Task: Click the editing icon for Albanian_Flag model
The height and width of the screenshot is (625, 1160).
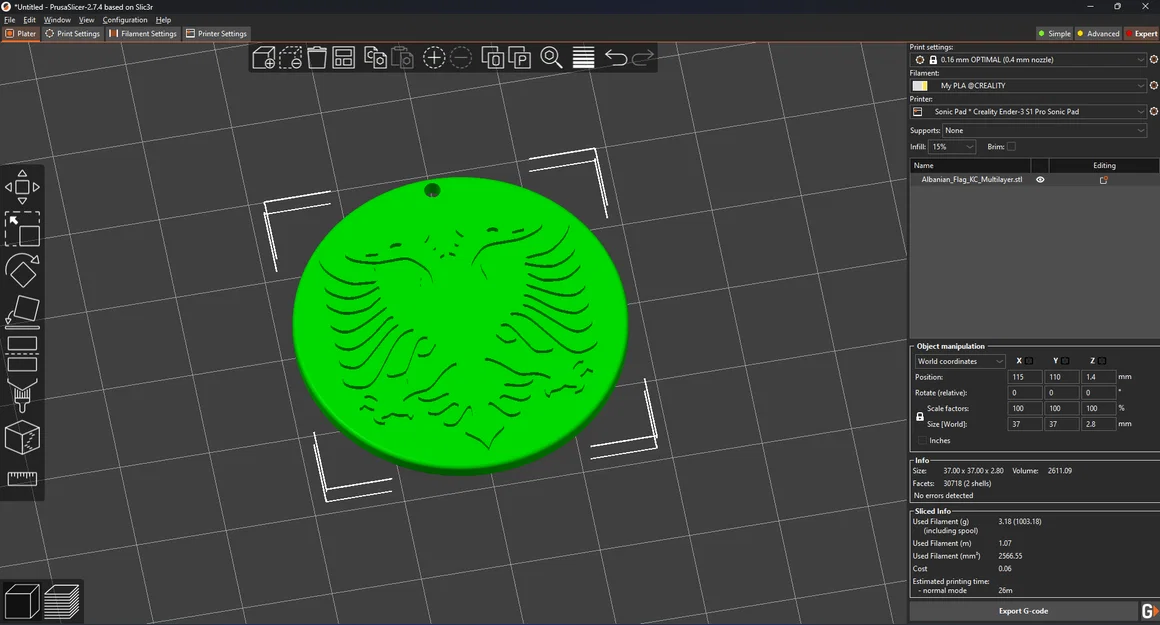Action: (1103, 180)
